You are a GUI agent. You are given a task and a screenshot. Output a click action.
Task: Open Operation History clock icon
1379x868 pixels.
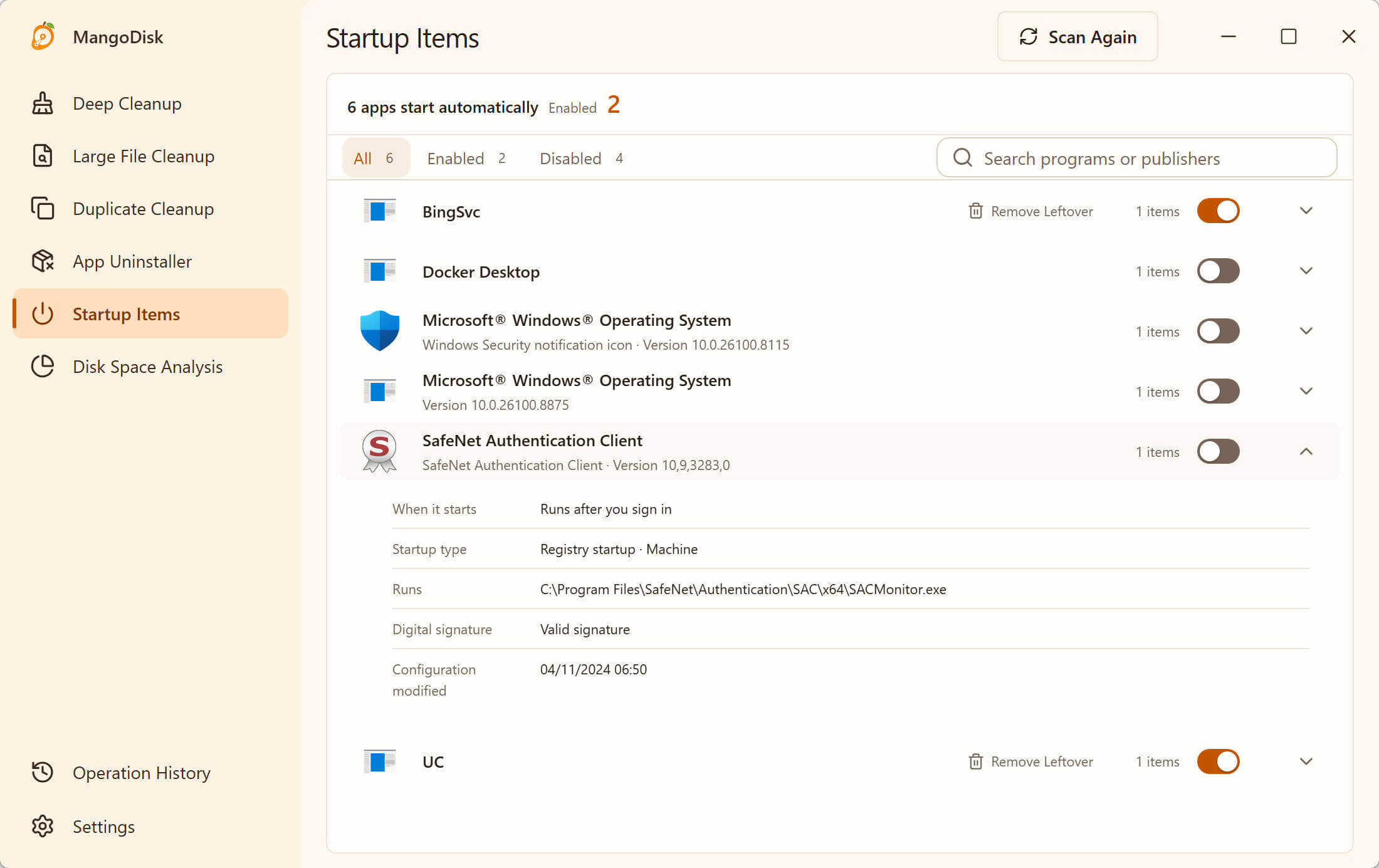pos(43,773)
